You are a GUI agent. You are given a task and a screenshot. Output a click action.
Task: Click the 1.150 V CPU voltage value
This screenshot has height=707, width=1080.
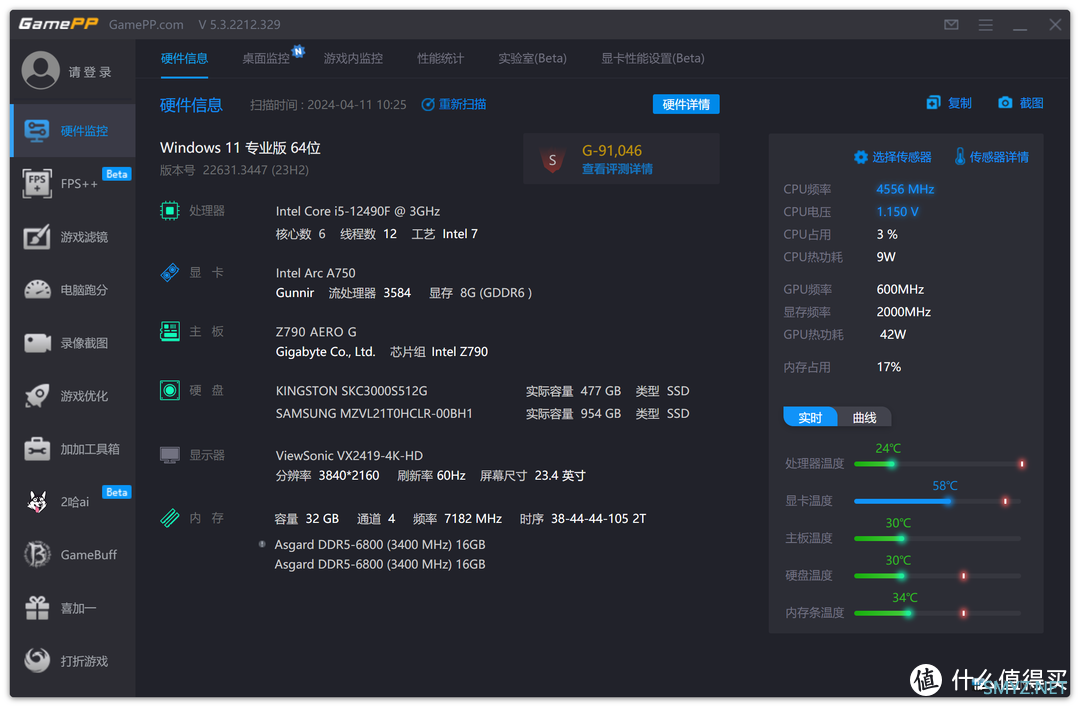tap(897, 212)
